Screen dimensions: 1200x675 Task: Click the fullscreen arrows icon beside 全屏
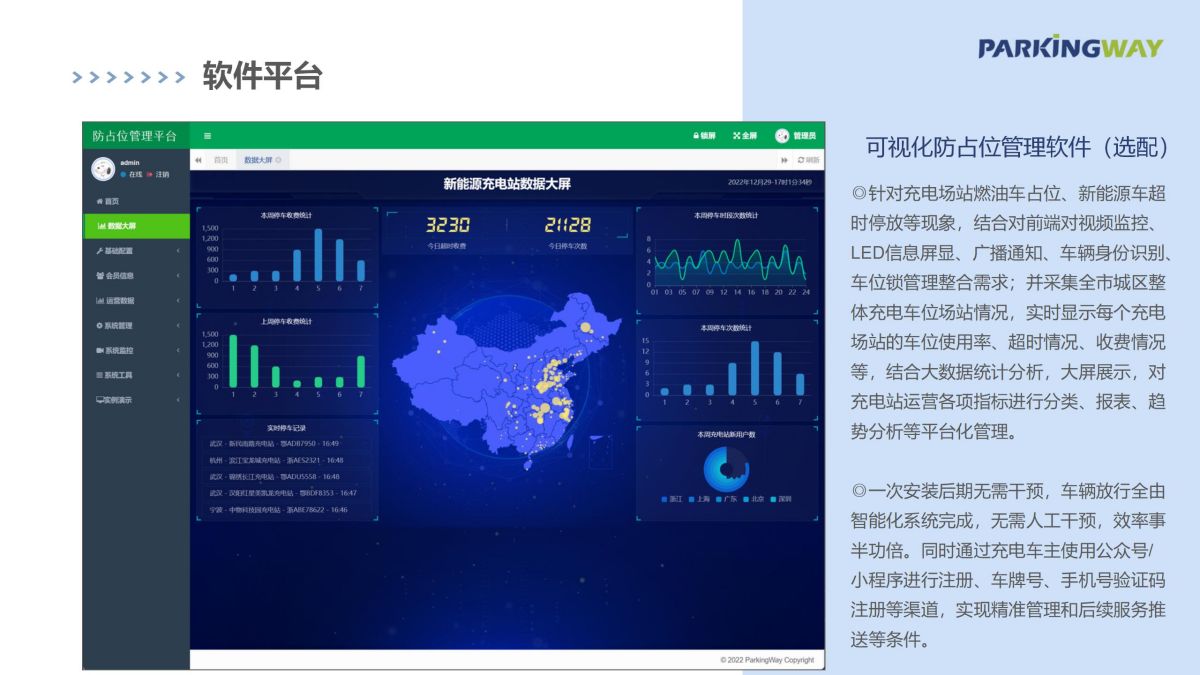click(x=737, y=136)
